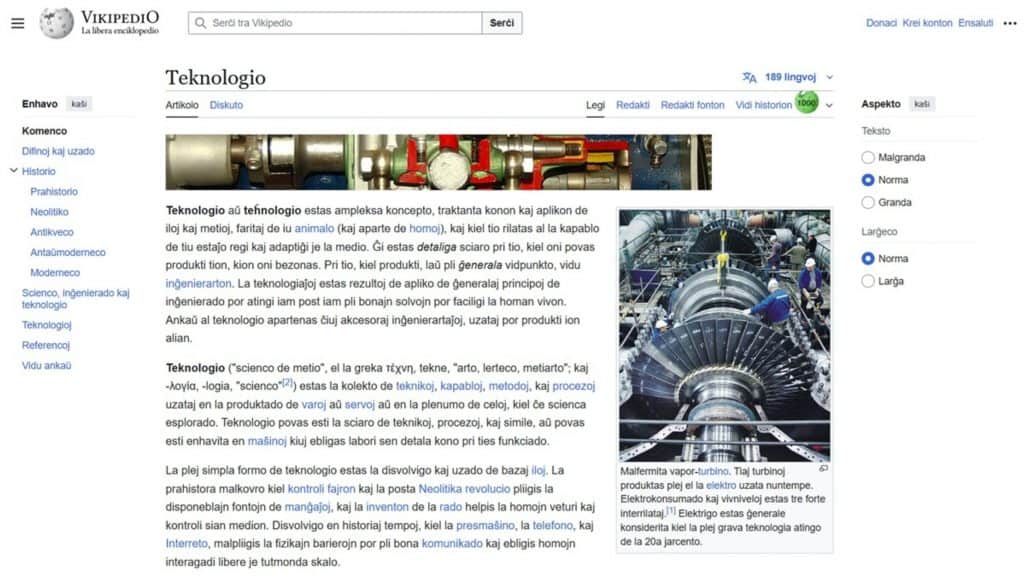Click the Wikipedia puzzle-globe logo
1024x576 pixels.
(57, 23)
